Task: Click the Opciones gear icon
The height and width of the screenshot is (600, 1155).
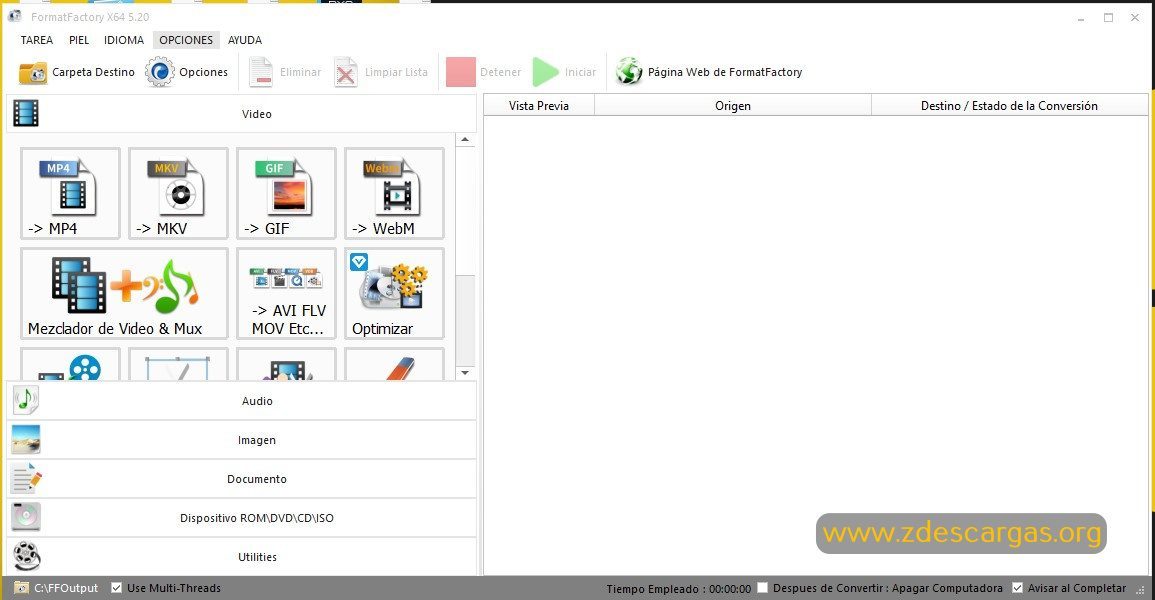Action: (x=160, y=72)
